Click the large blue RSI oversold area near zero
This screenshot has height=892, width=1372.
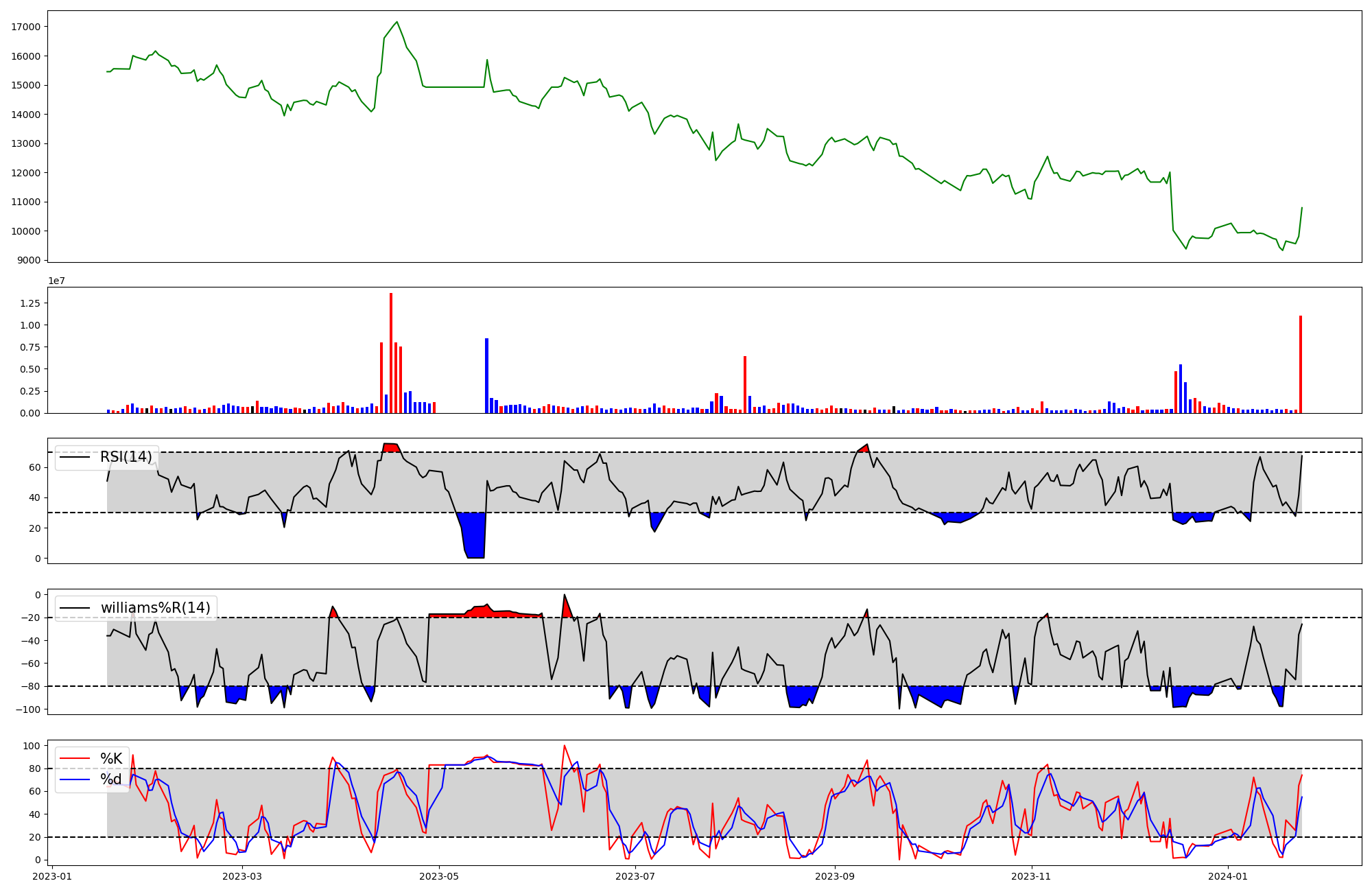[x=473, y=535]
